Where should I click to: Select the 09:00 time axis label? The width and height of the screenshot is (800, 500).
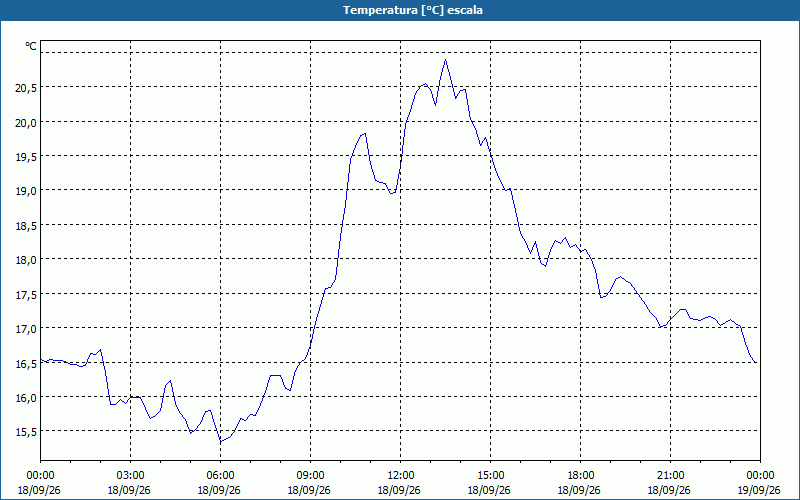pos(310,476)
